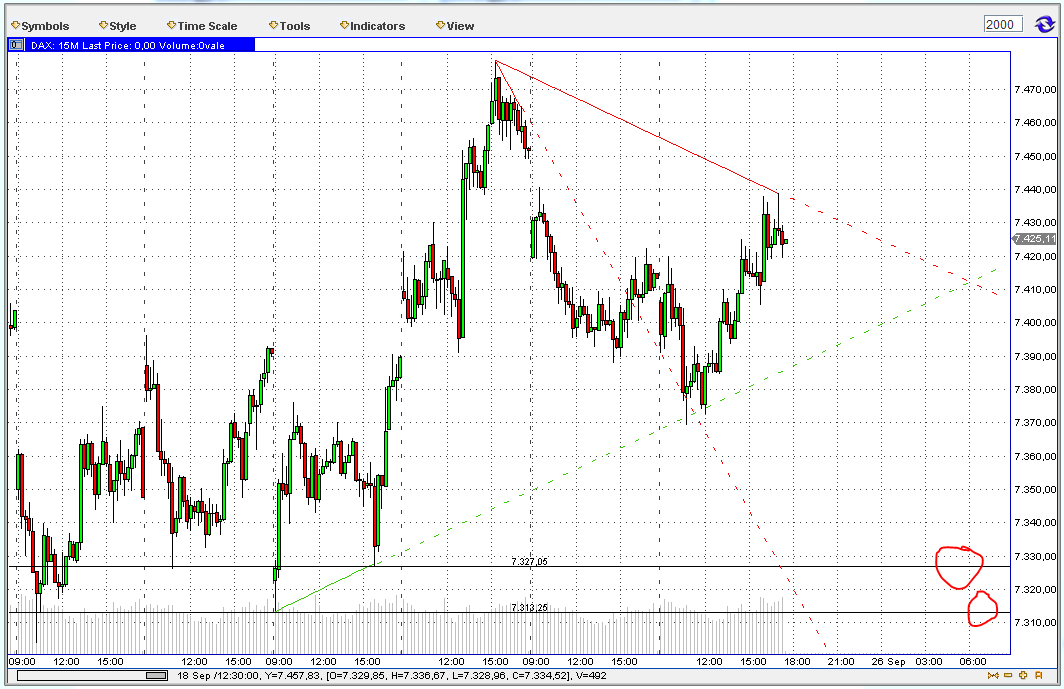Viewport: 1064px width, 689px height.
Task: Open the Symbols menu
Action: (41, 26)
